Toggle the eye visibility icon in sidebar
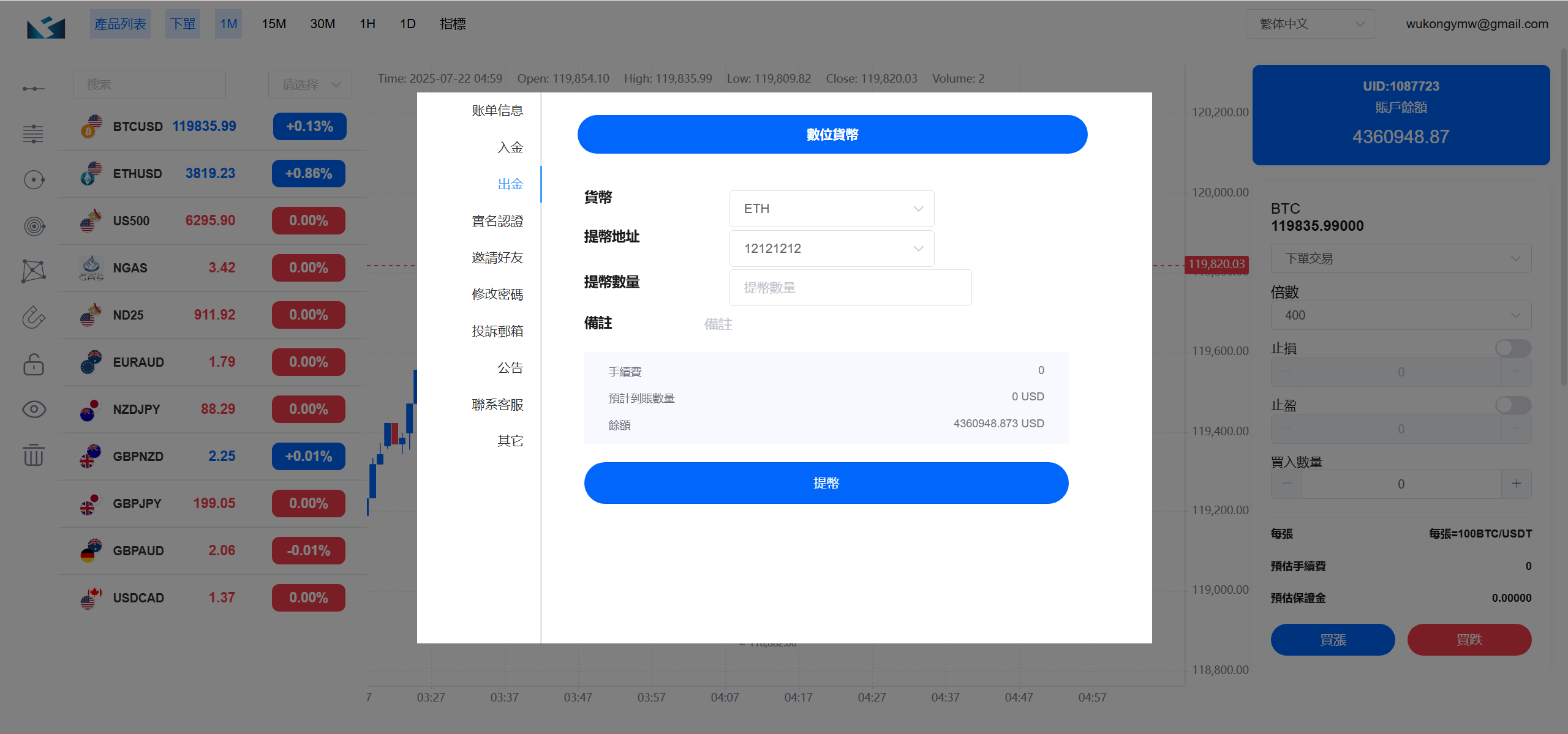The height and width of the screenshot is (734, 1568). pos(34,409)
